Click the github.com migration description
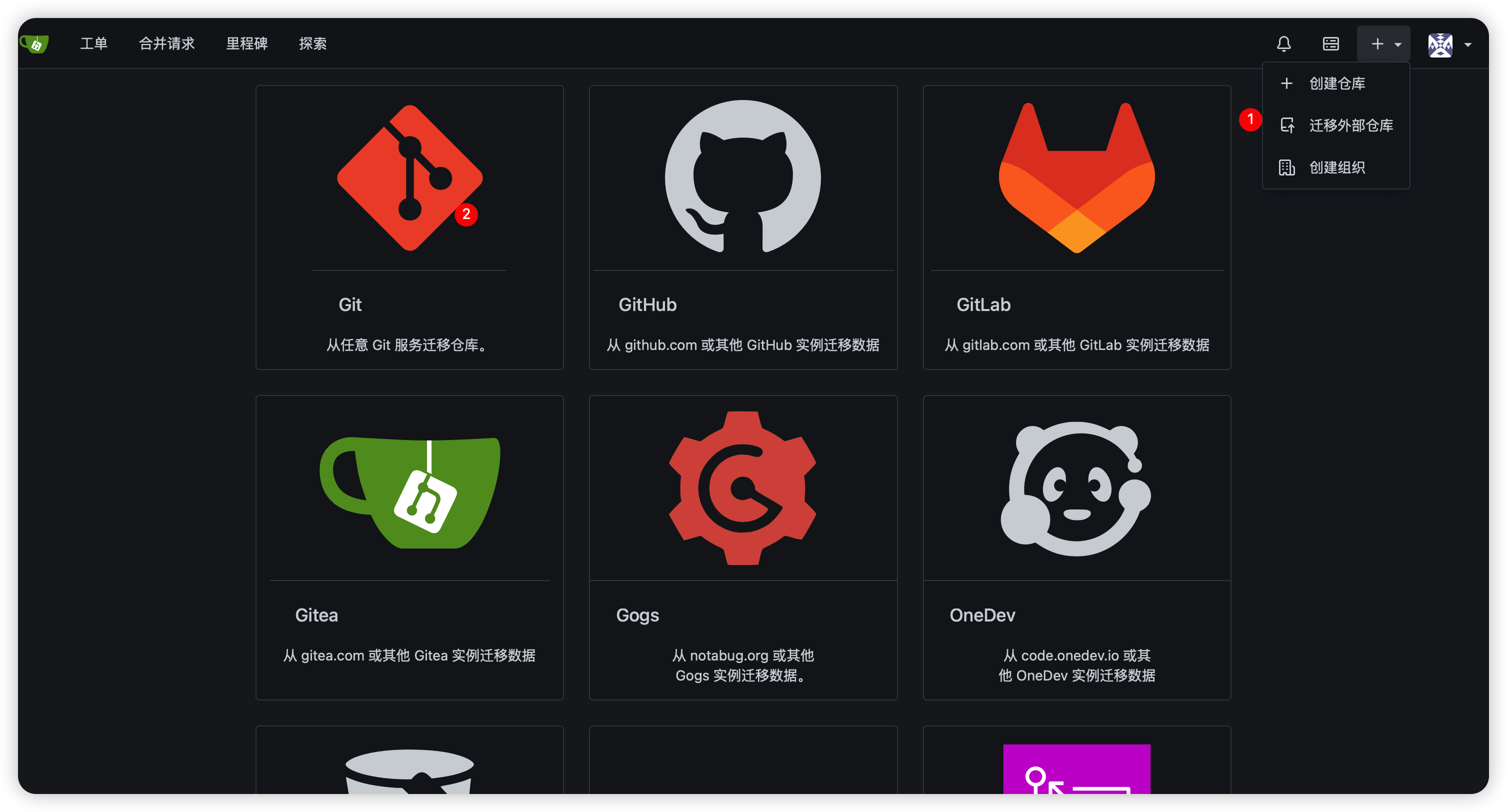Screen dimensions: 1507x812 click(x=743, y=345)
